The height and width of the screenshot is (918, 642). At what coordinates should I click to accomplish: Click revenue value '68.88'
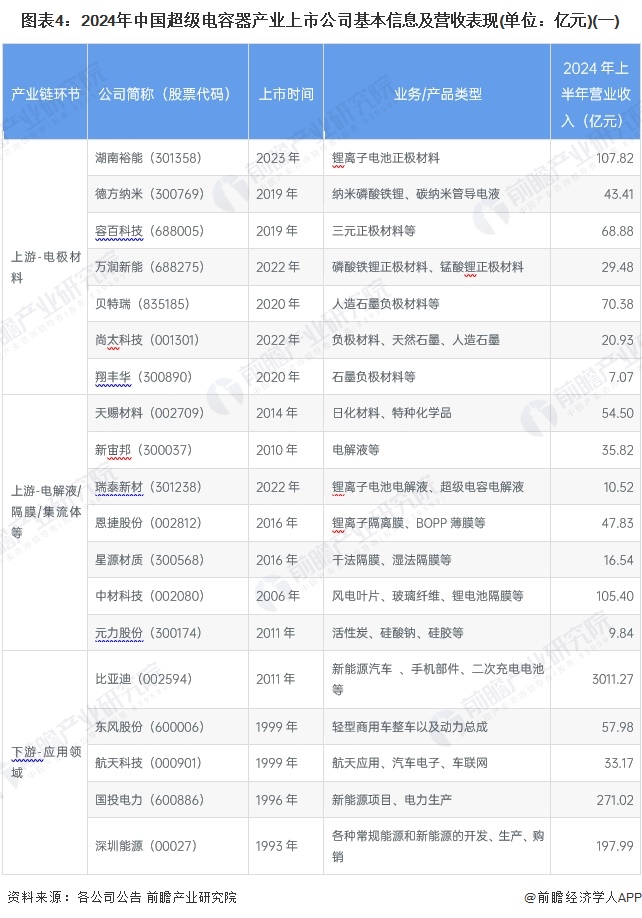tap(617, 231)
